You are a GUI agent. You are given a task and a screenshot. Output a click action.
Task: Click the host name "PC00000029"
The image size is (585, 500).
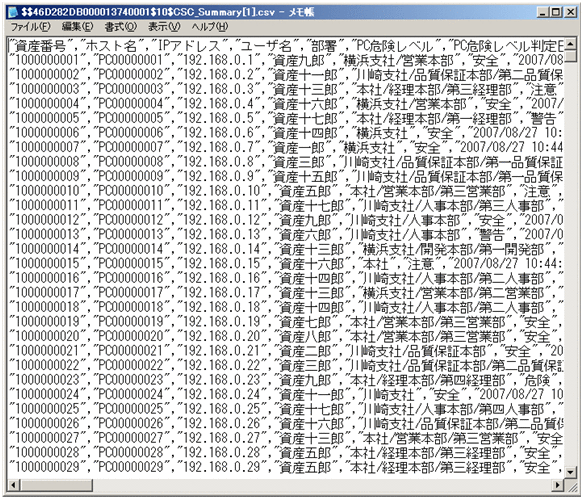(x=131, y=468)
